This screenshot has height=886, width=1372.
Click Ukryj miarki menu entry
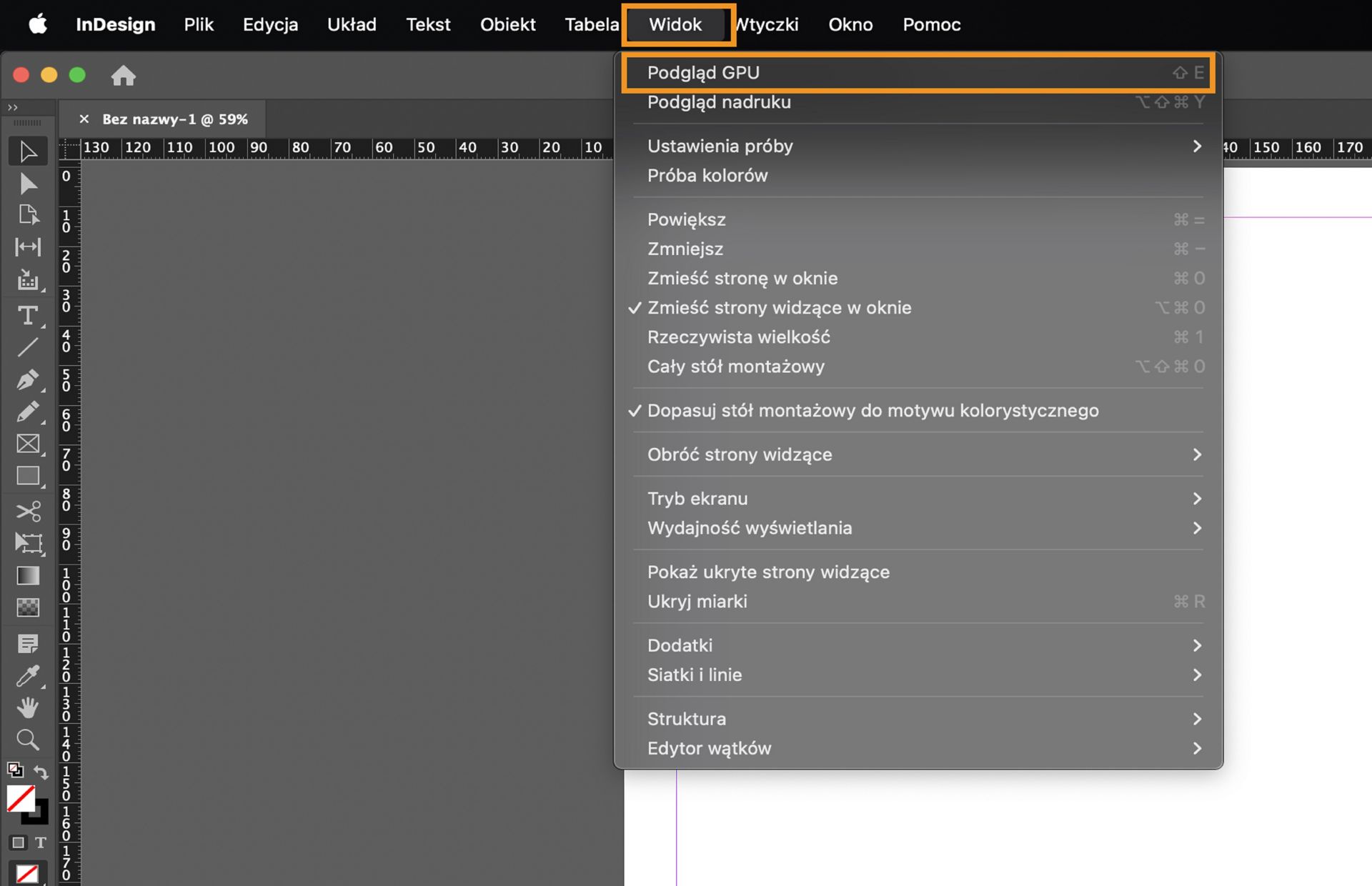(697, 602)
